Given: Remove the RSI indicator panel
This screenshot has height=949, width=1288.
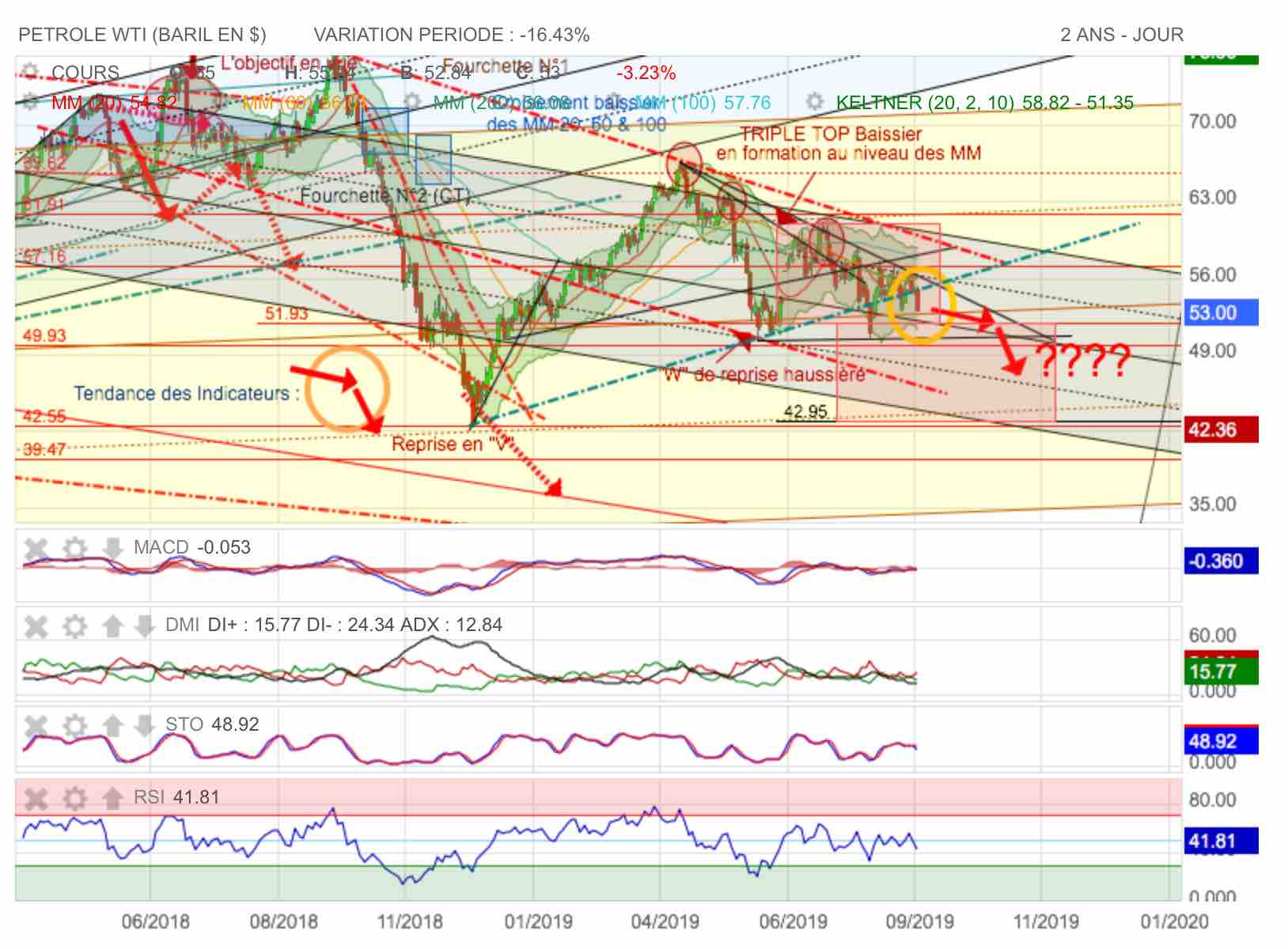Looking at the screenshot, I should (x=36, y=798).
